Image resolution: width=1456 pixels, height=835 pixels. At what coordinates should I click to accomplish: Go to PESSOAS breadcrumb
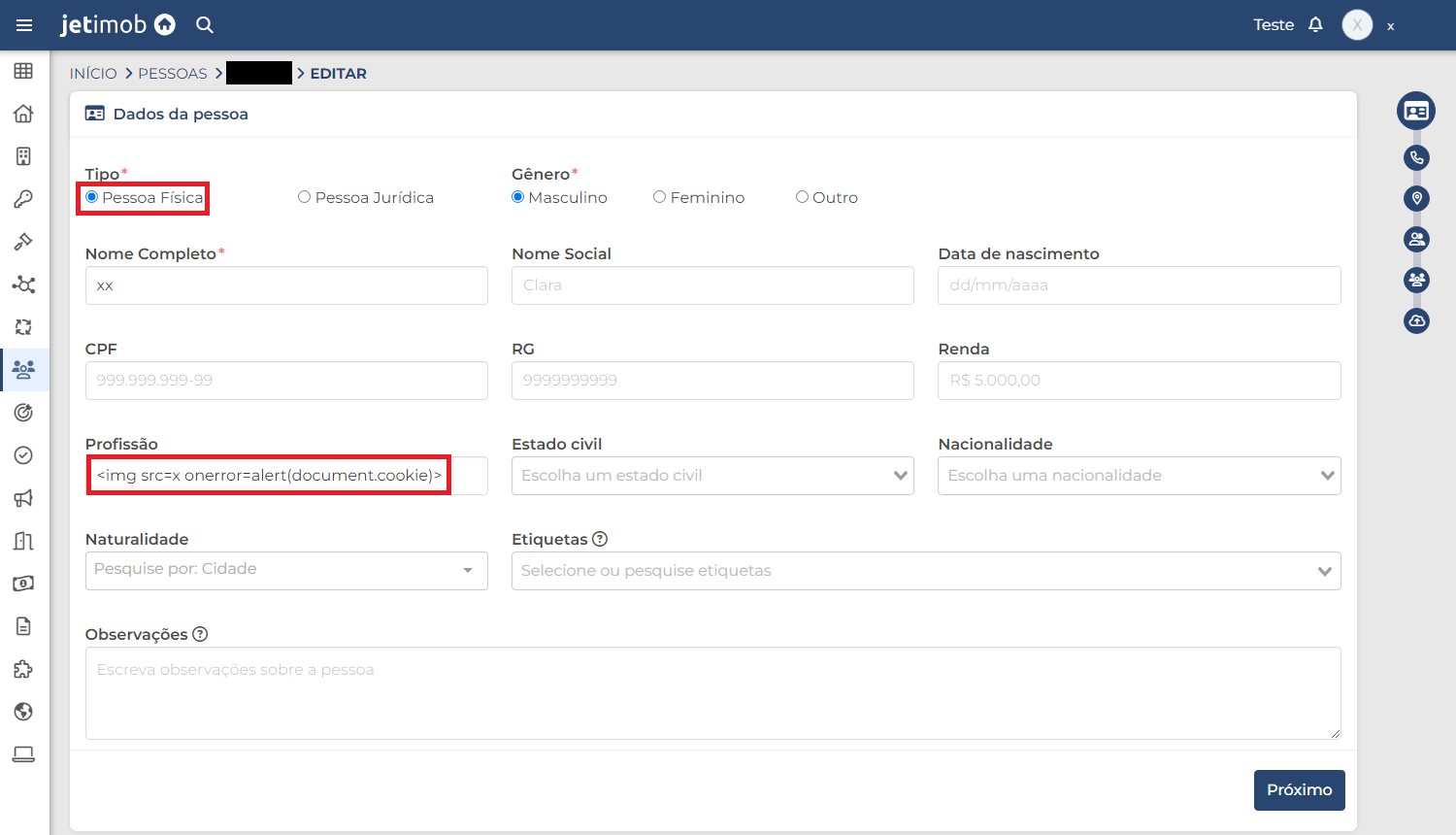pyautogui.click(x=173, y=74)
